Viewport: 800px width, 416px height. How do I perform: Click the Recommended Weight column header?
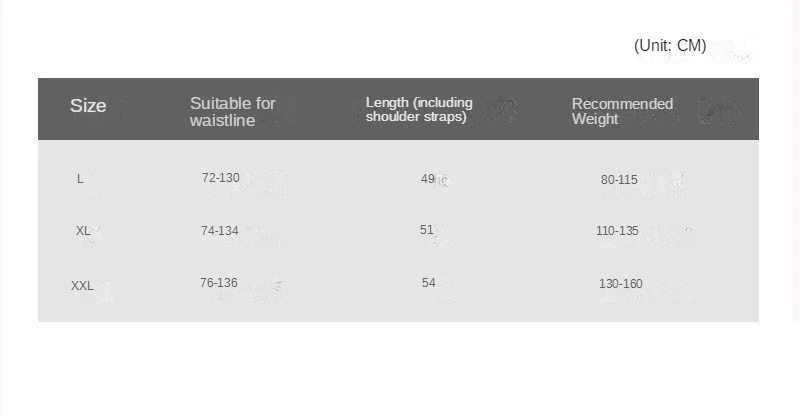pyautogui.click(x=622, y=111)
